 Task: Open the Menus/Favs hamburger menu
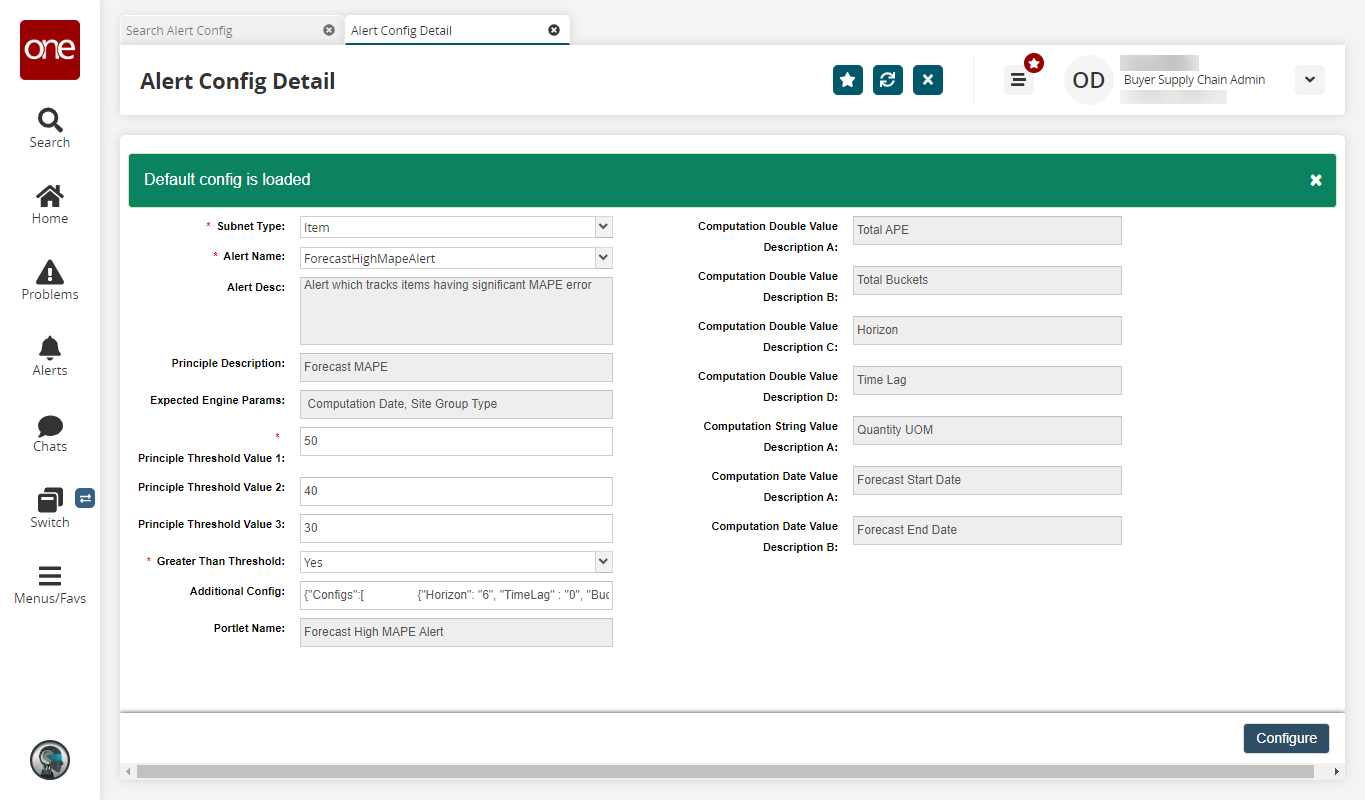[49, 584]
